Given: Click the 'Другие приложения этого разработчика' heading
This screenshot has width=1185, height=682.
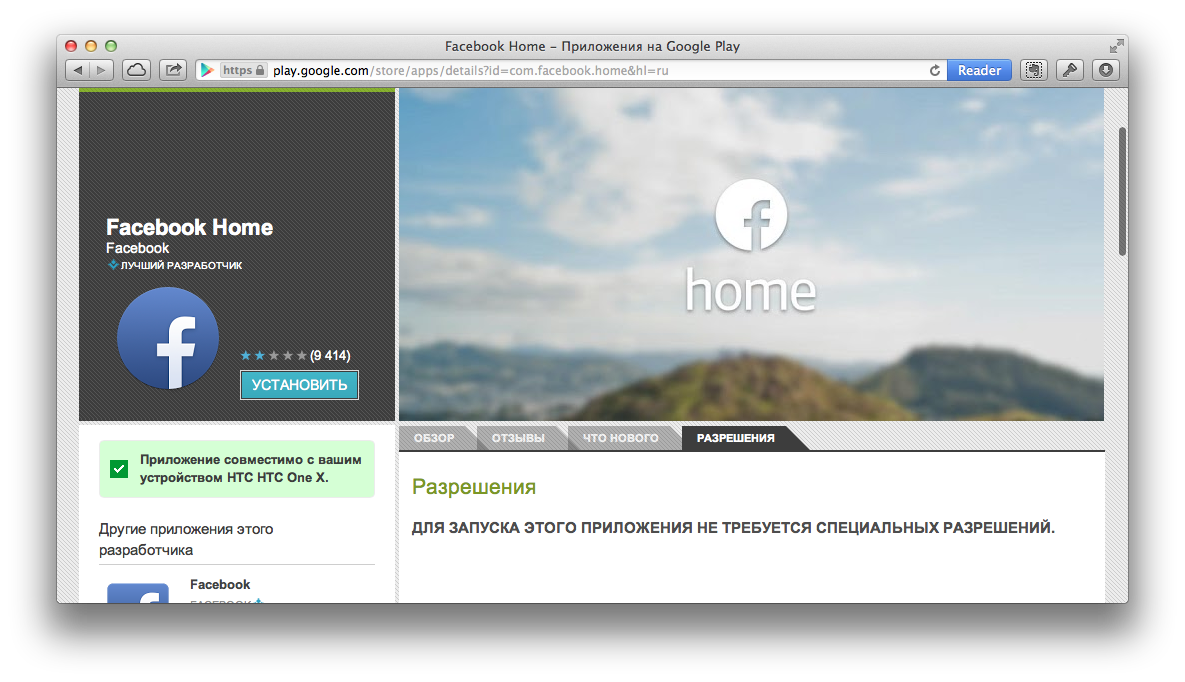Looking at the screenshot, I should tap(186, 539).
